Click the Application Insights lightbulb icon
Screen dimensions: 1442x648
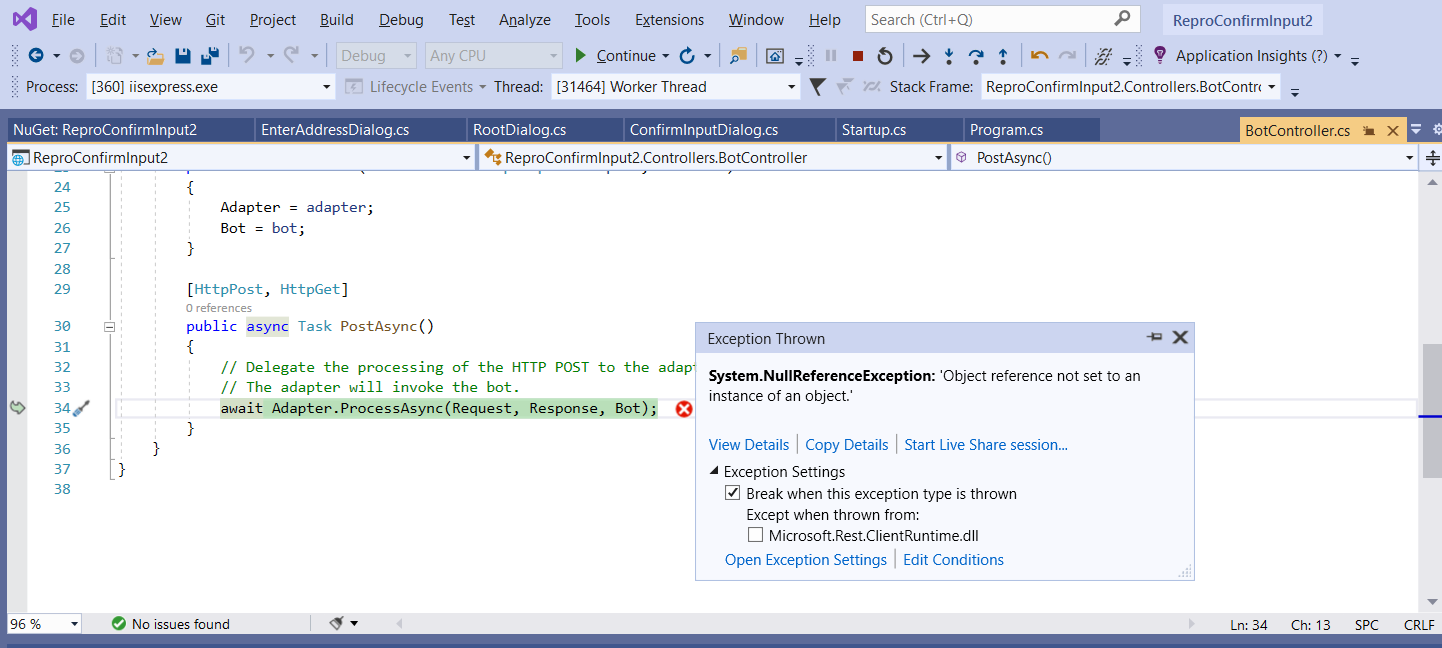(x=1160, y=55)
